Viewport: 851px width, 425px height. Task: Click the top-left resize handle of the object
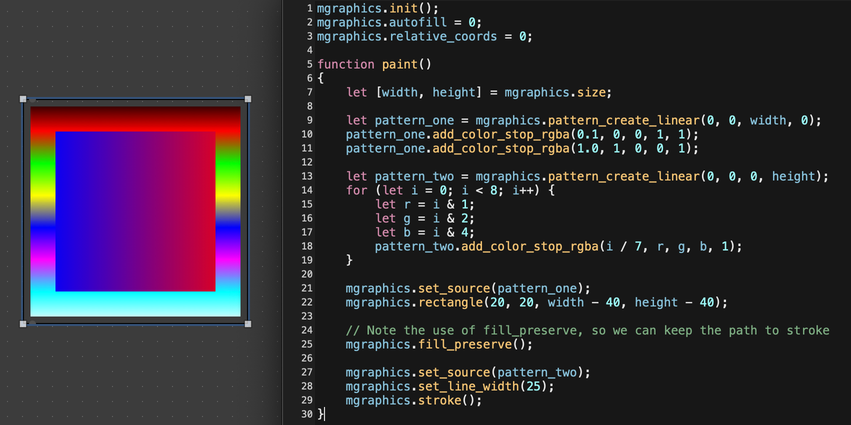(x=23, y=100)
